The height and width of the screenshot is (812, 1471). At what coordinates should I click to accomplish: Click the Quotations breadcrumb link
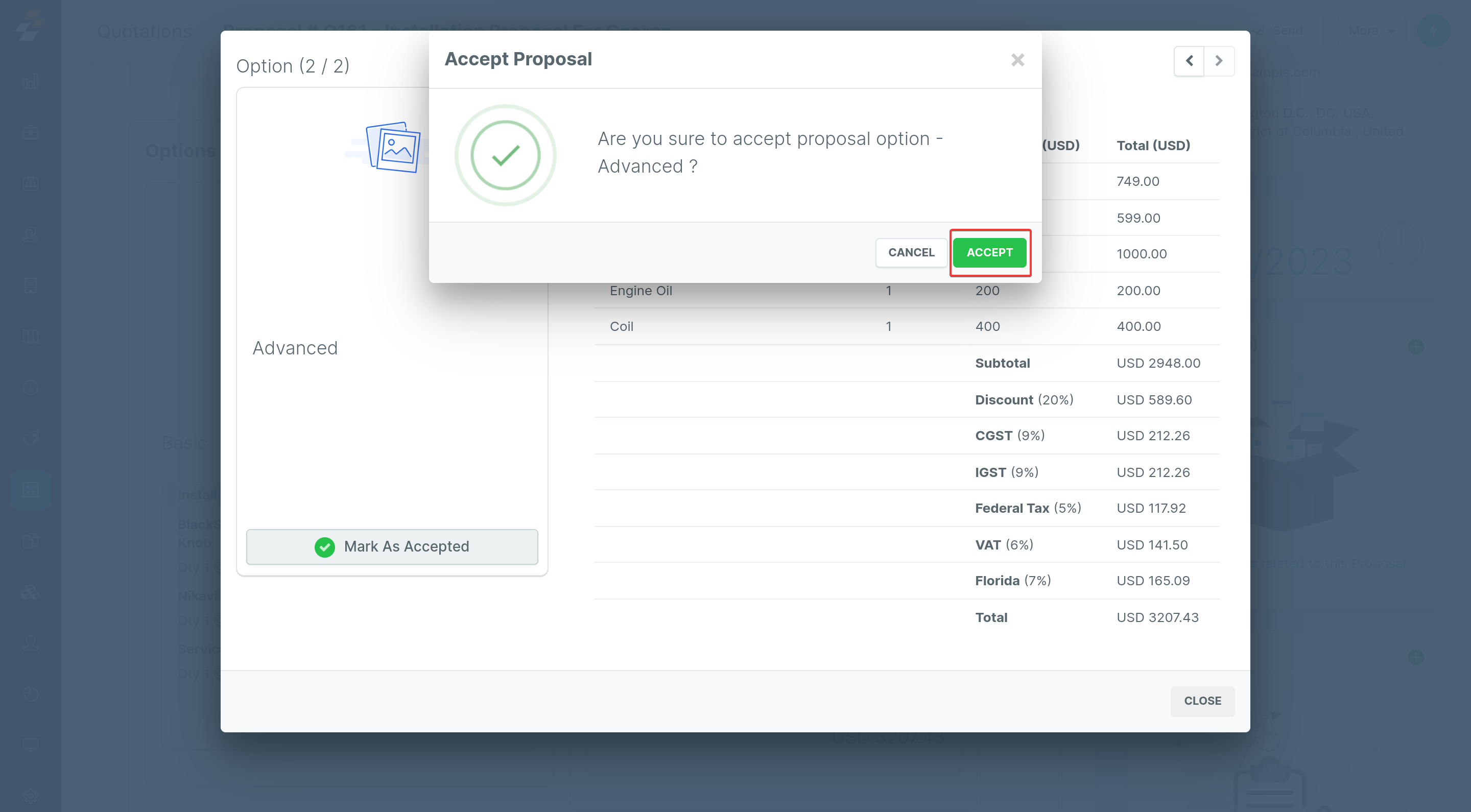point(144,31)
